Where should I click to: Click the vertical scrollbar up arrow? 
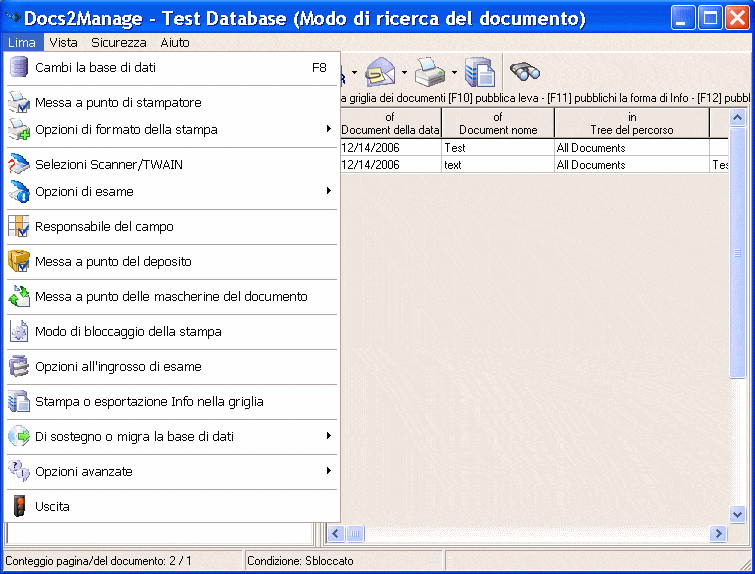click(737, 117)
